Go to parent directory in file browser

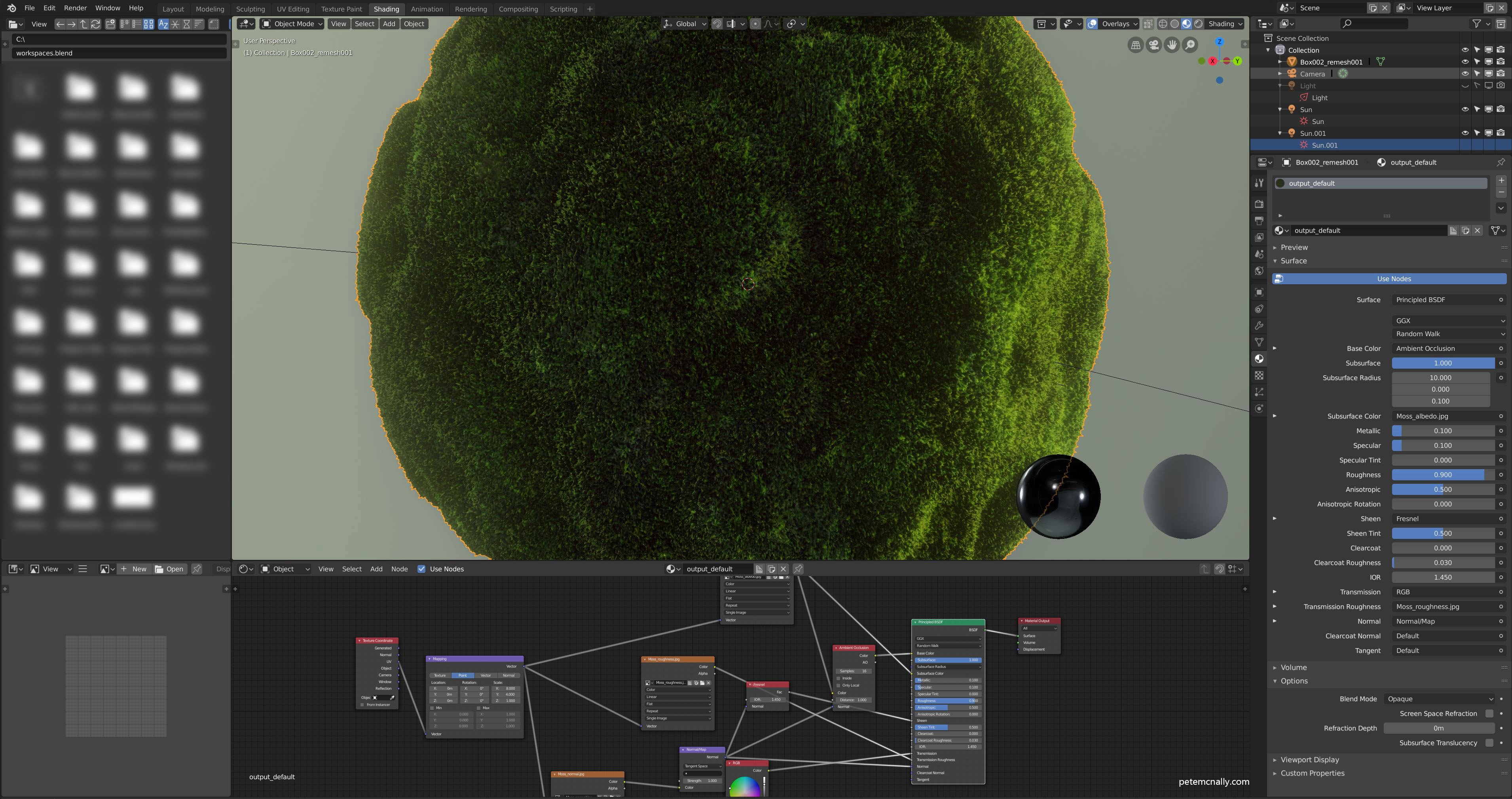(x=83, y=24)
